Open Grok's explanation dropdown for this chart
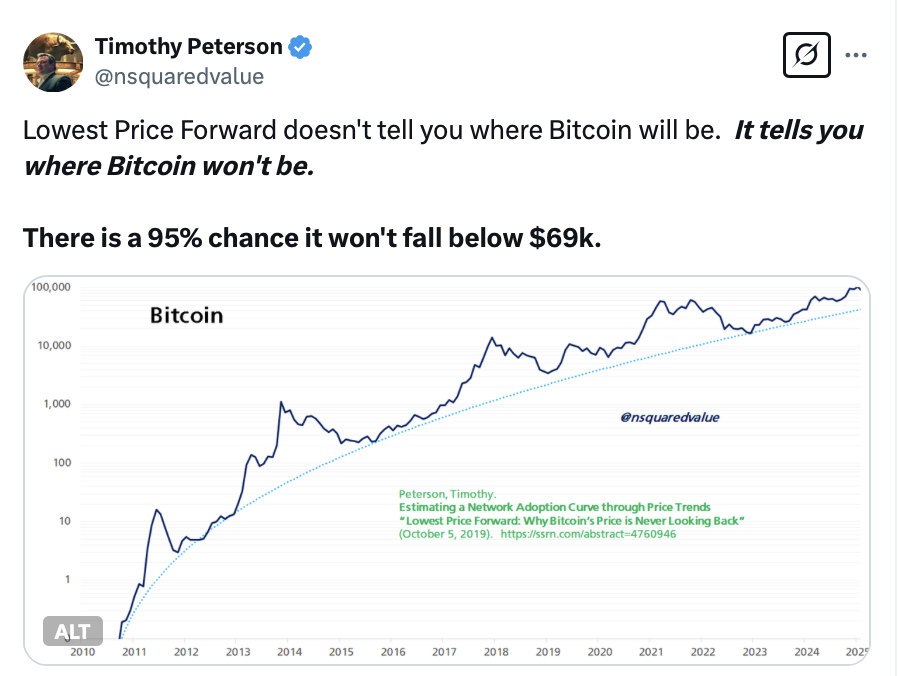 pos(806,55)
